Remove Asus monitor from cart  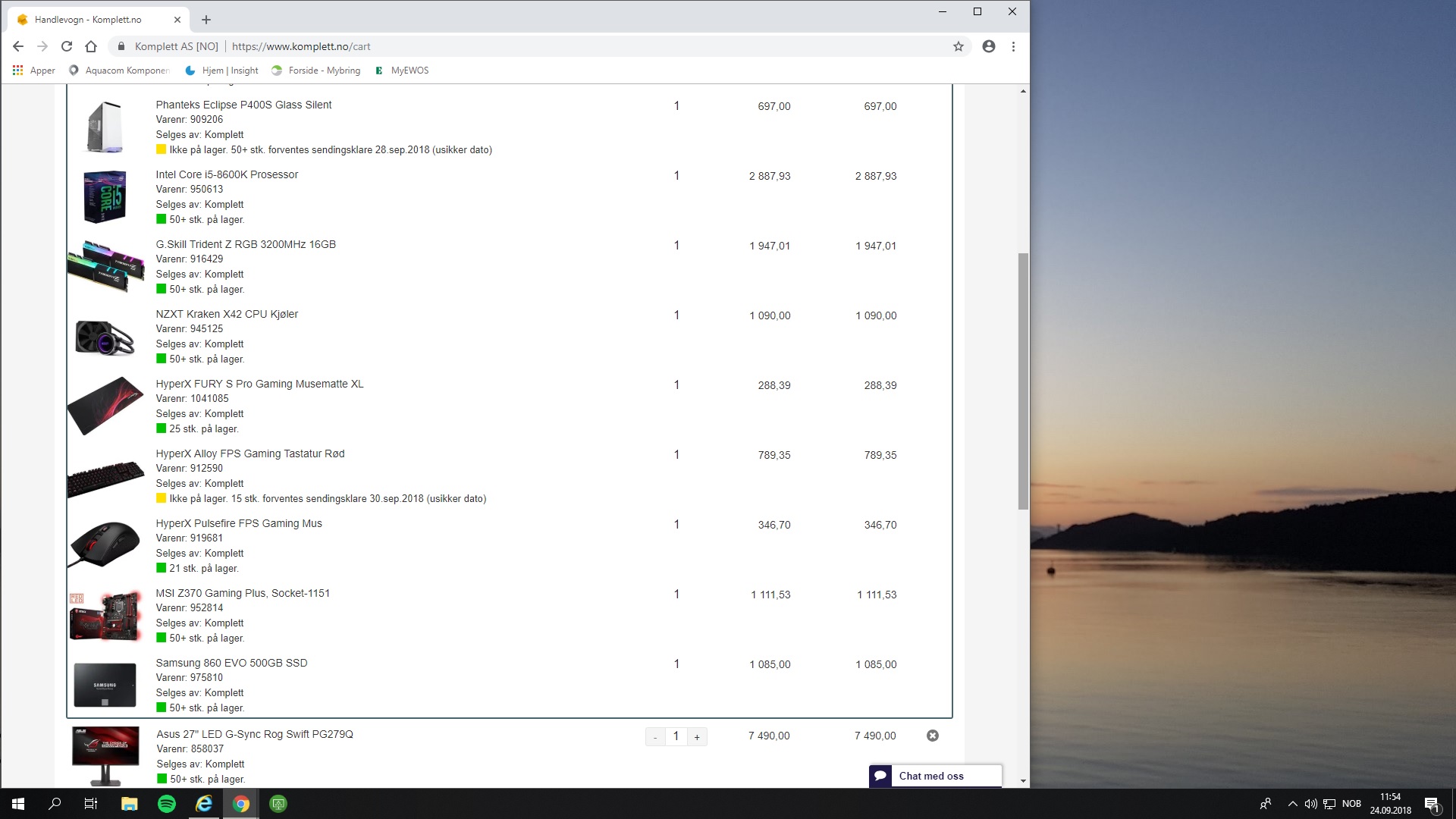pos(933,736)
